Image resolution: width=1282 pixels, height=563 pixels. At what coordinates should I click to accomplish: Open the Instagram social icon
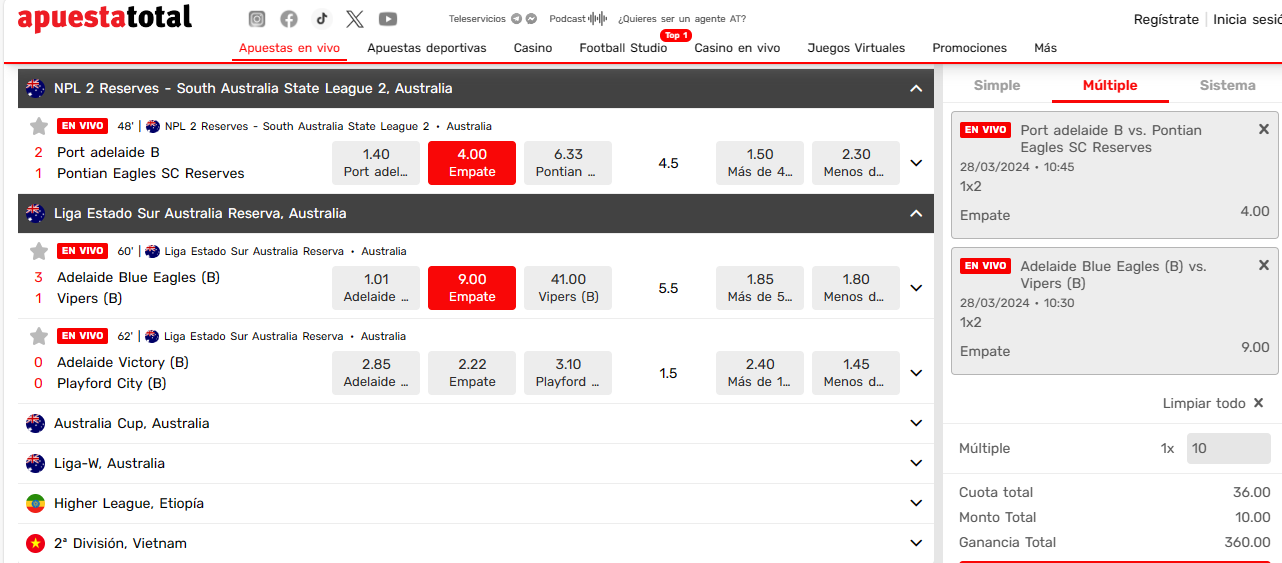coord(257,19)
